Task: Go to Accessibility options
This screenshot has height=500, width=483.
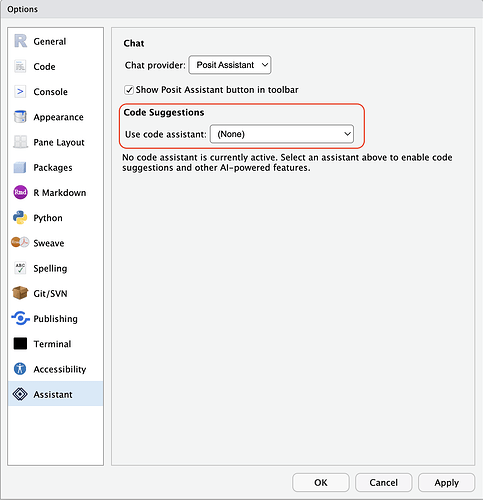Action: [x=56, y=369]
